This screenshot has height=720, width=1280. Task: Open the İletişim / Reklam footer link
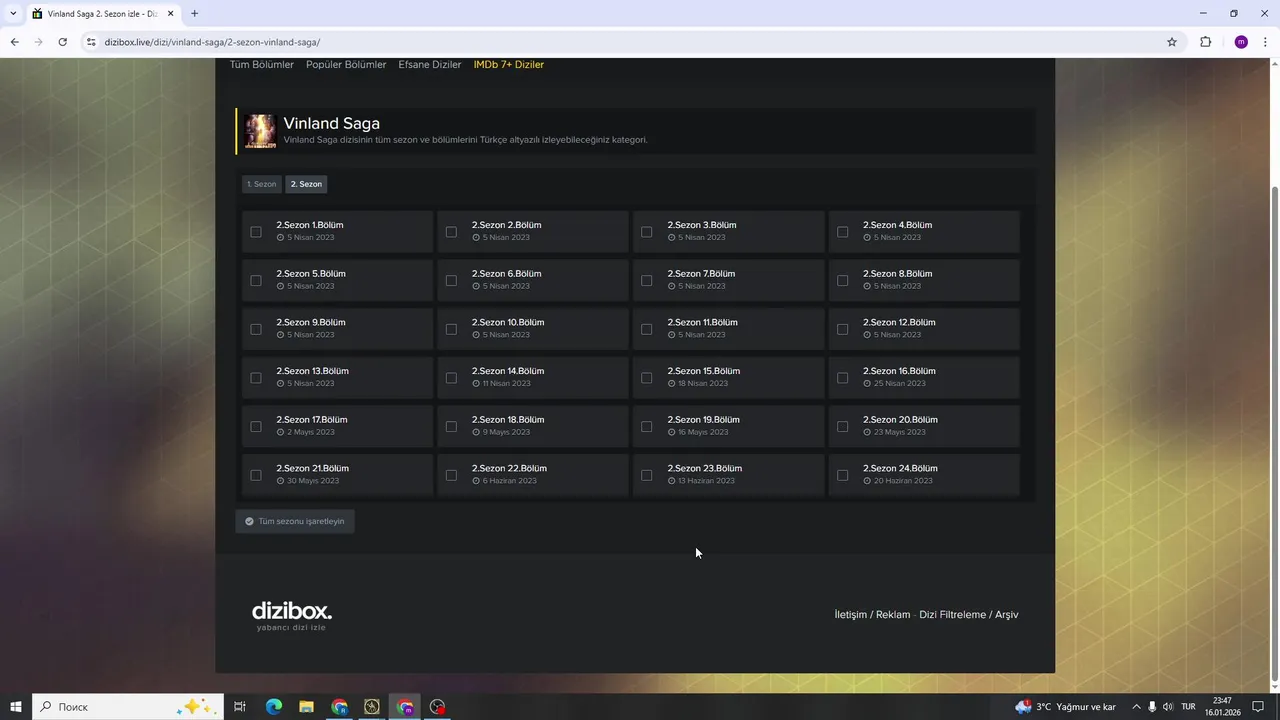click(872, 615)
